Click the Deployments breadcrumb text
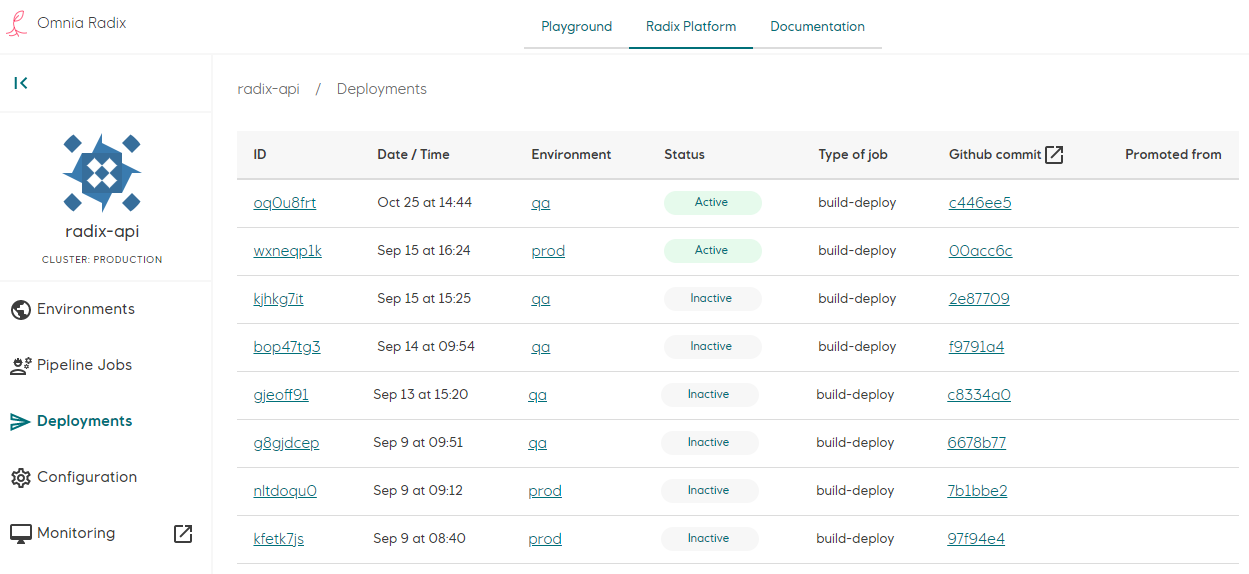 [382, 89]
